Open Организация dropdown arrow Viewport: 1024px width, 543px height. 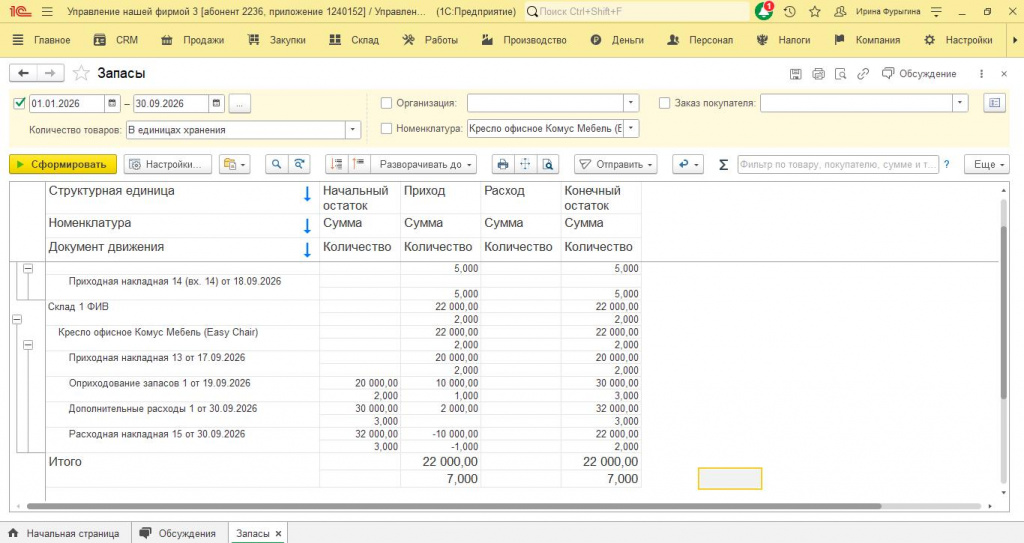(x=631, y=103)
